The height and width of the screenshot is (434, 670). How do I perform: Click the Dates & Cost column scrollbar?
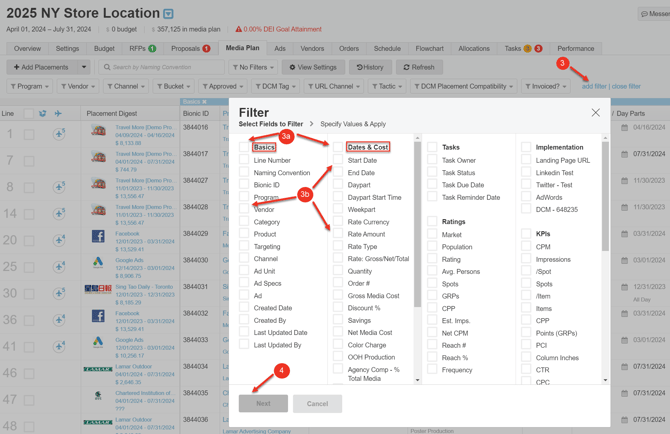point(417,224)
